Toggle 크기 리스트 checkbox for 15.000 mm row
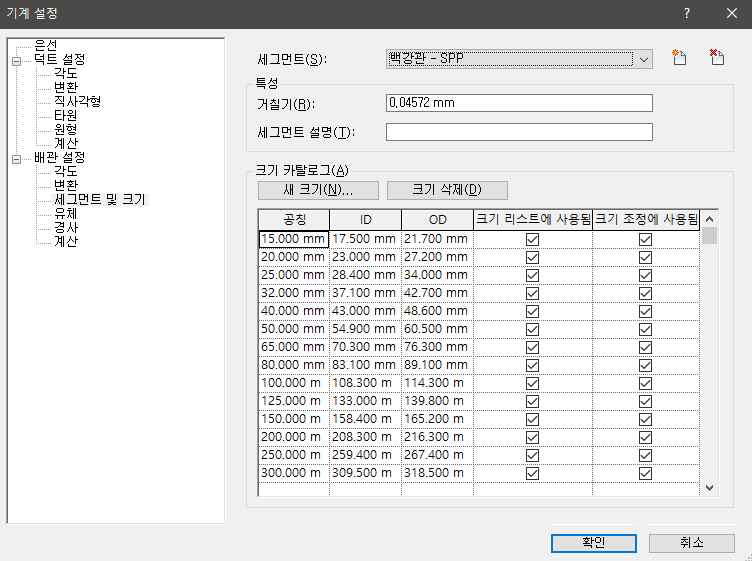Screen dimensions: 752x561 tap(532, 239)
